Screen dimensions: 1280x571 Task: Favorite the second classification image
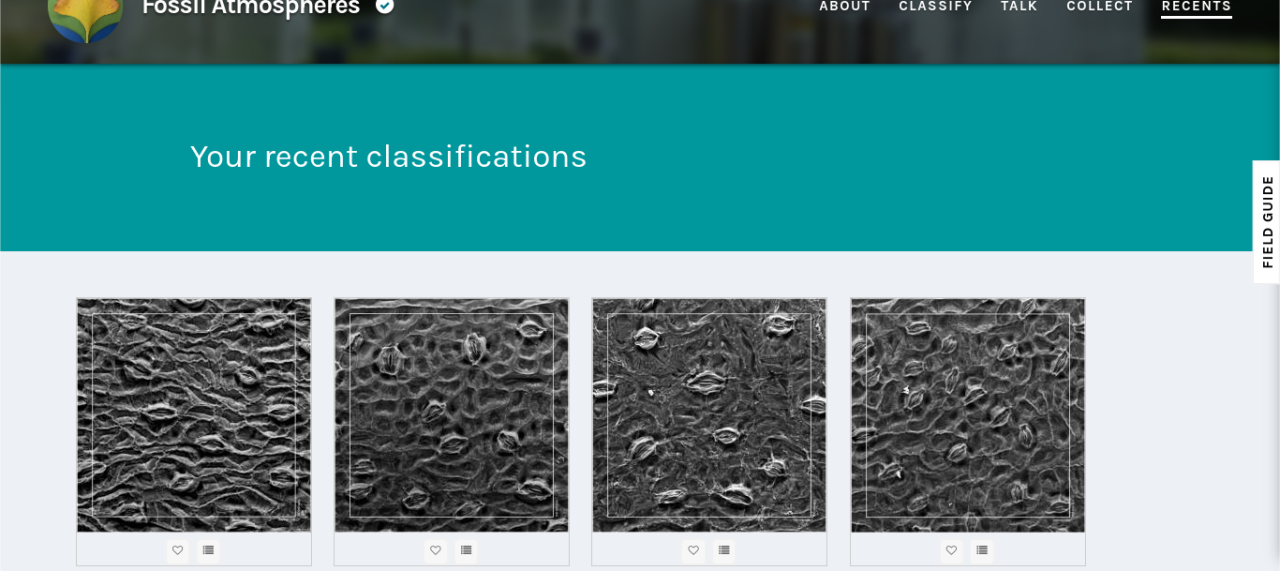[435, 550]
